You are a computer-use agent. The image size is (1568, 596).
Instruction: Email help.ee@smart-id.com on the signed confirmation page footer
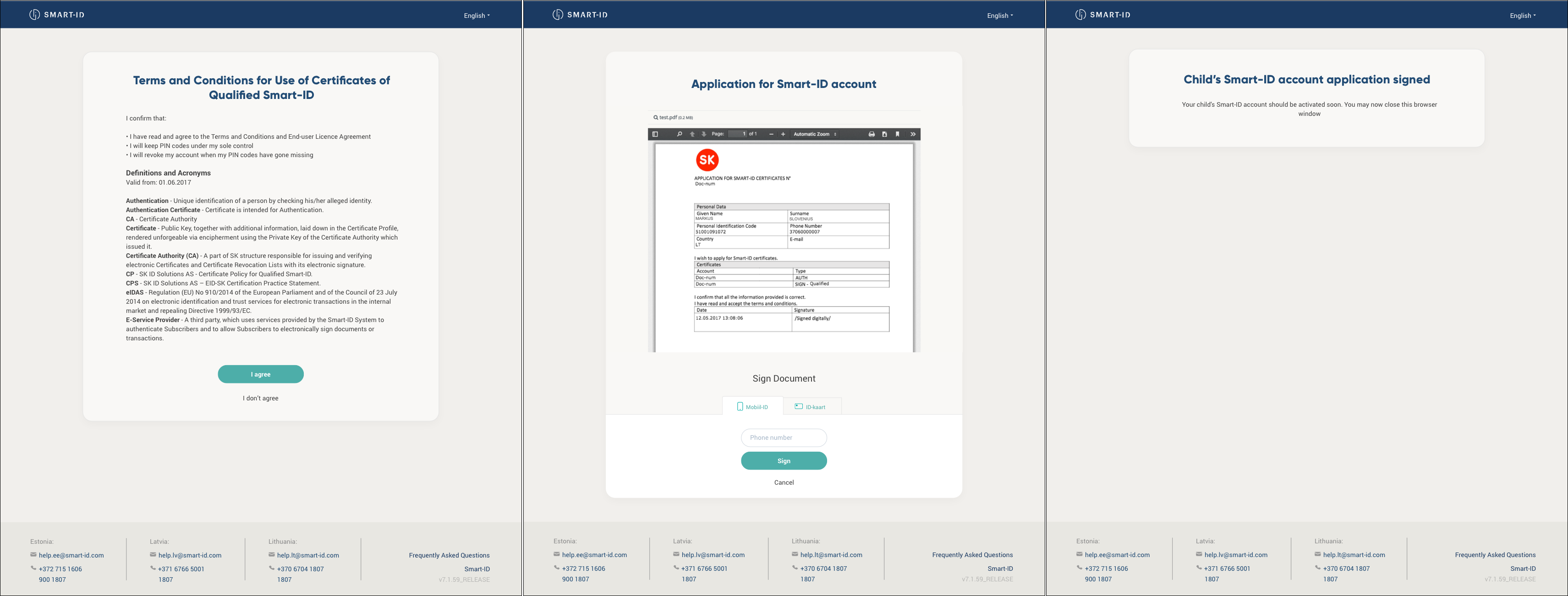point(1118,555)
